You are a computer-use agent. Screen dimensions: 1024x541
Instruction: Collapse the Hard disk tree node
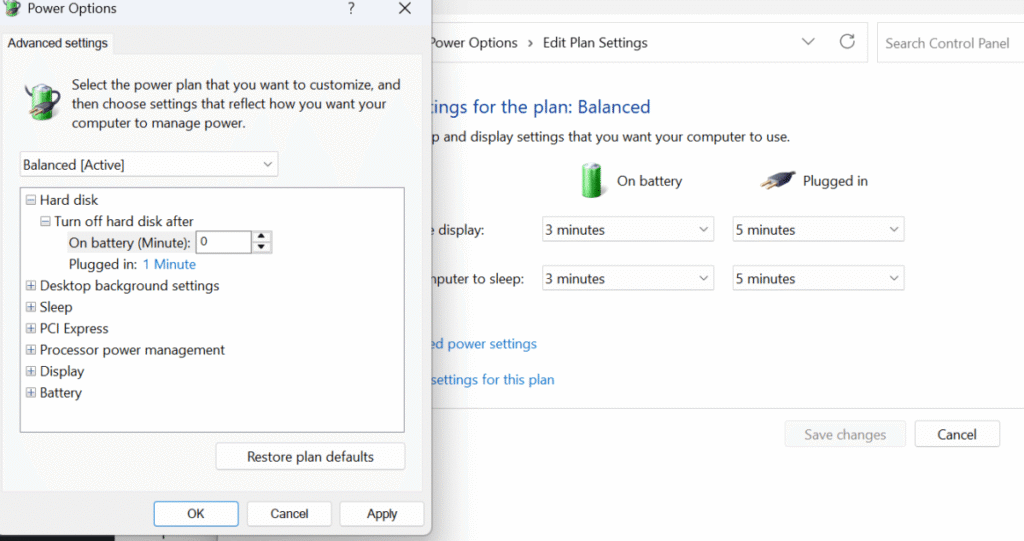coord(30,200)
